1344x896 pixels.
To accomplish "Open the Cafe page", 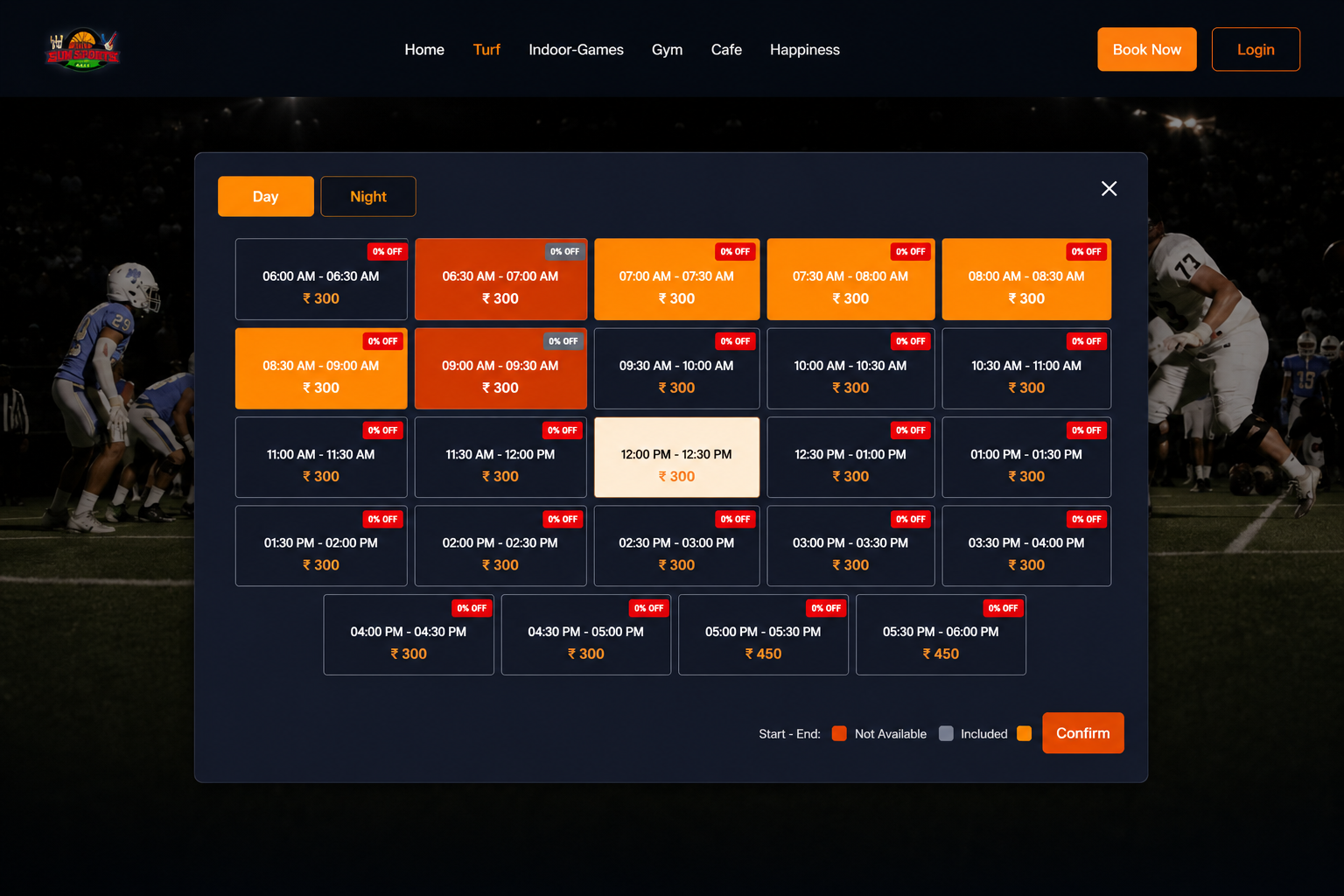I will tap(726, 50).
